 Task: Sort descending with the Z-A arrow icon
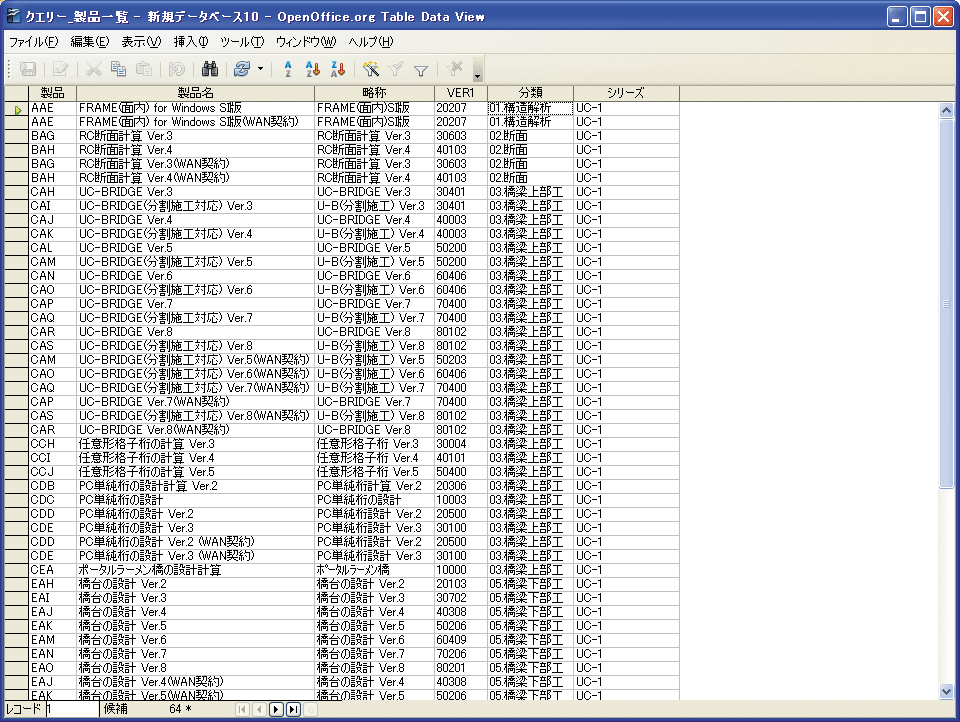pyautogui.click(x=337, y=69)
